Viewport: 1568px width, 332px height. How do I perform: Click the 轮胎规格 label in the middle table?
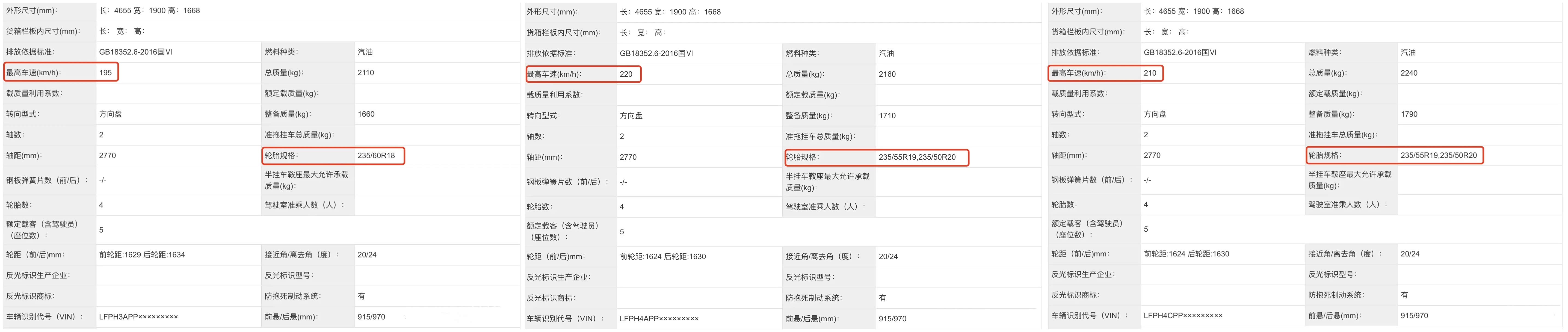[x=802, y=158]
